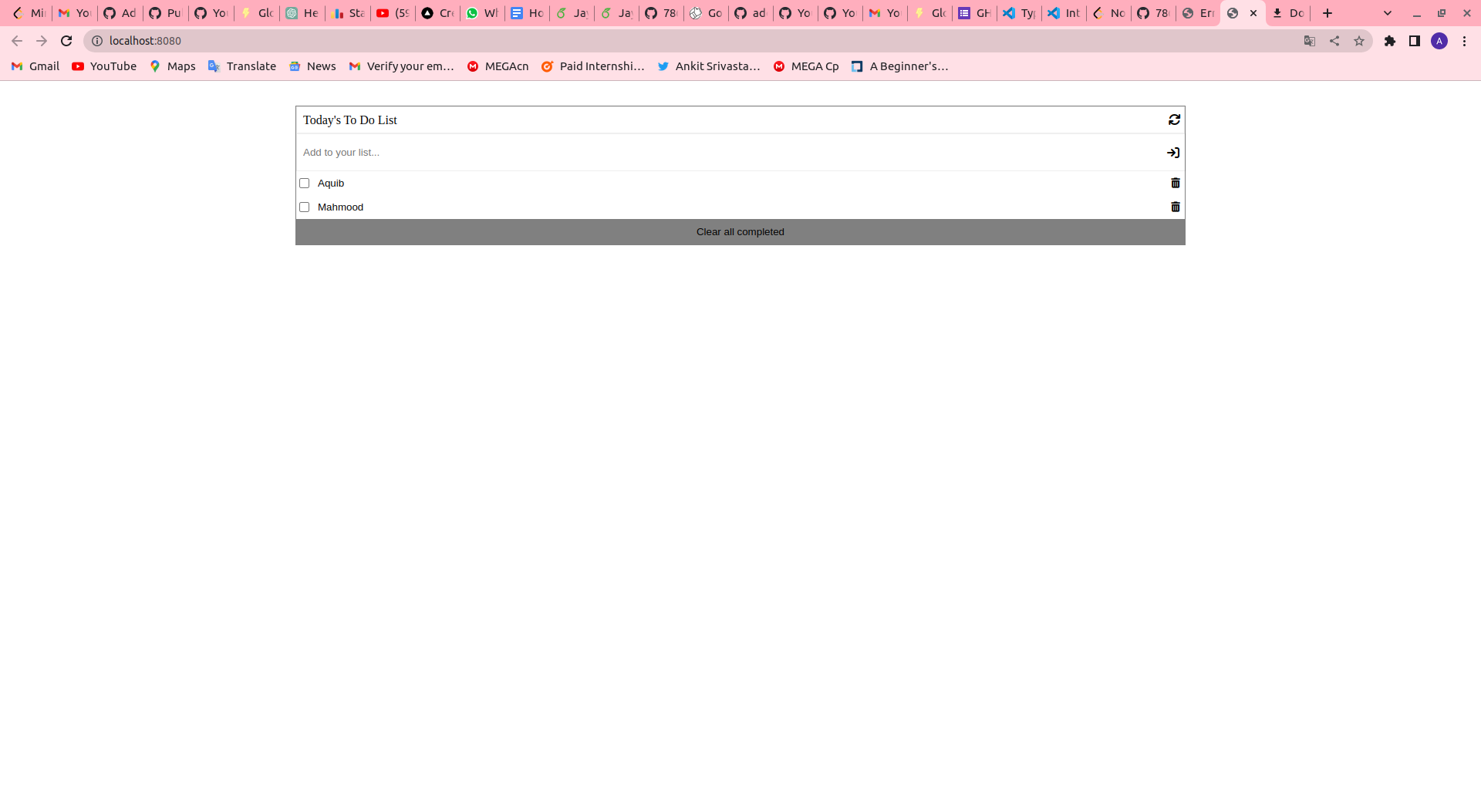
Task: Check the checkbox next to Mahmood
Action: tap(304, 207)
